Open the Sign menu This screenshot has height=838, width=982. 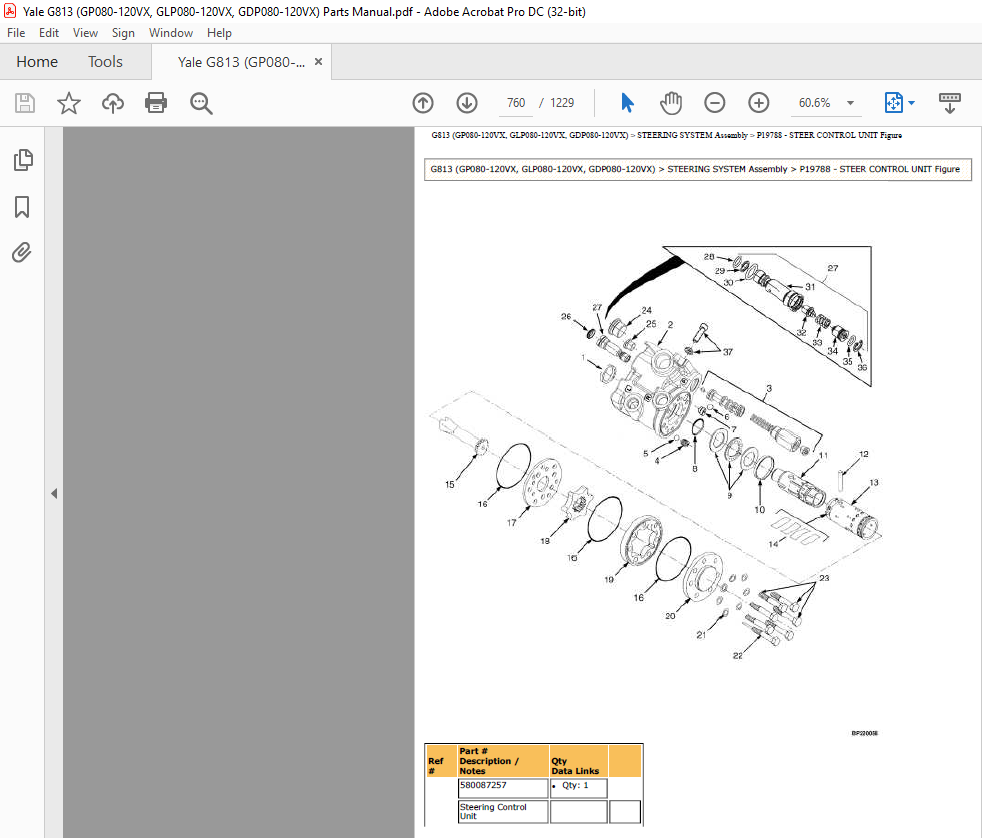click(123, 33)
